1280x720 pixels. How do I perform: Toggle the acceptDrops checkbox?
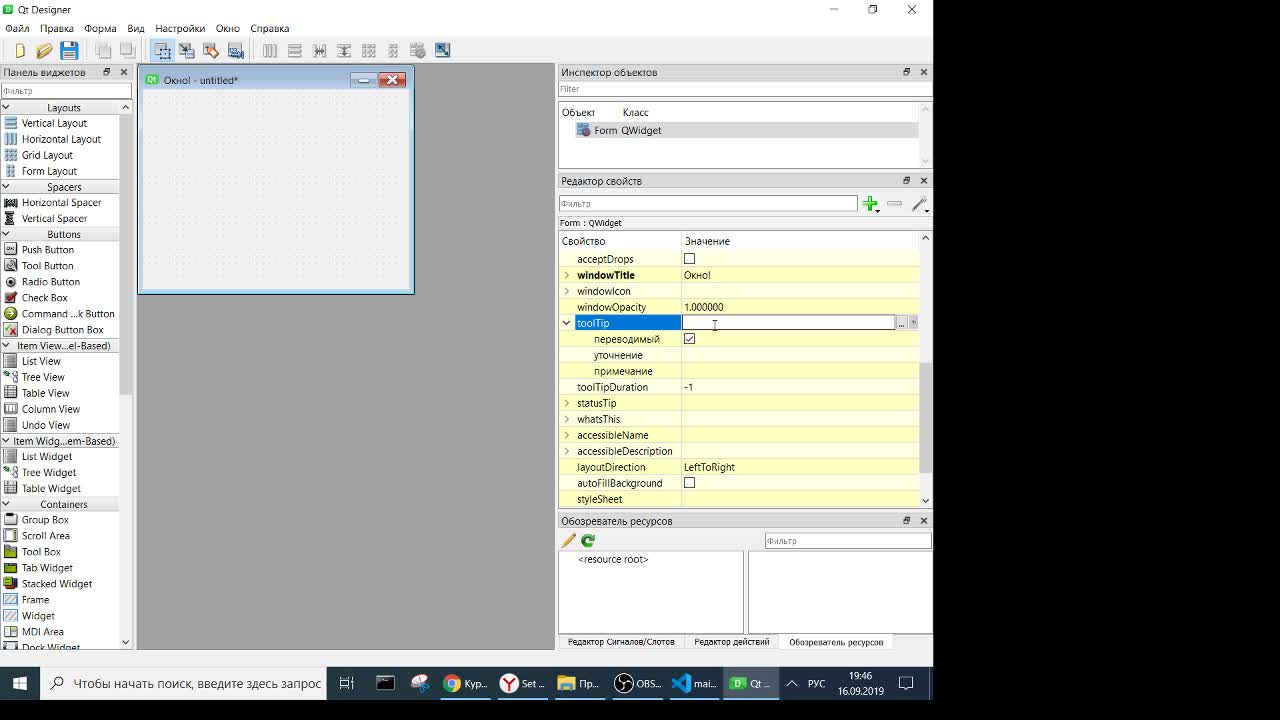(689, 259)
